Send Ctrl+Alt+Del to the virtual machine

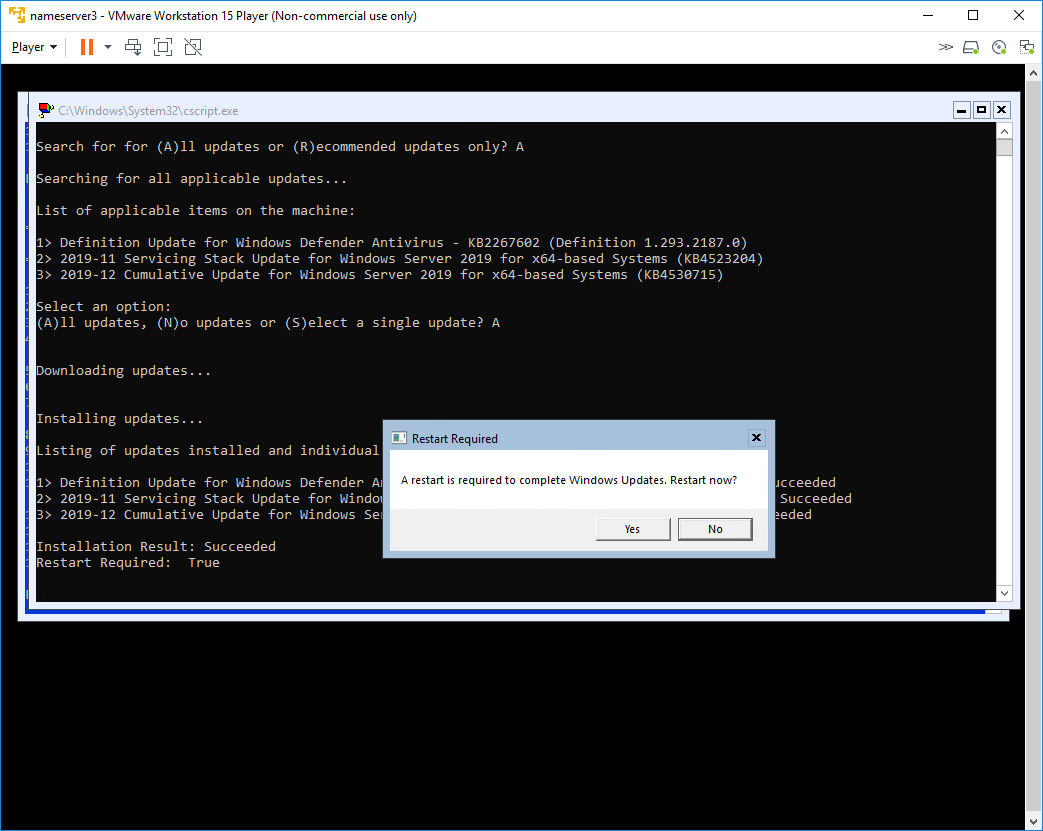(133, 47)
